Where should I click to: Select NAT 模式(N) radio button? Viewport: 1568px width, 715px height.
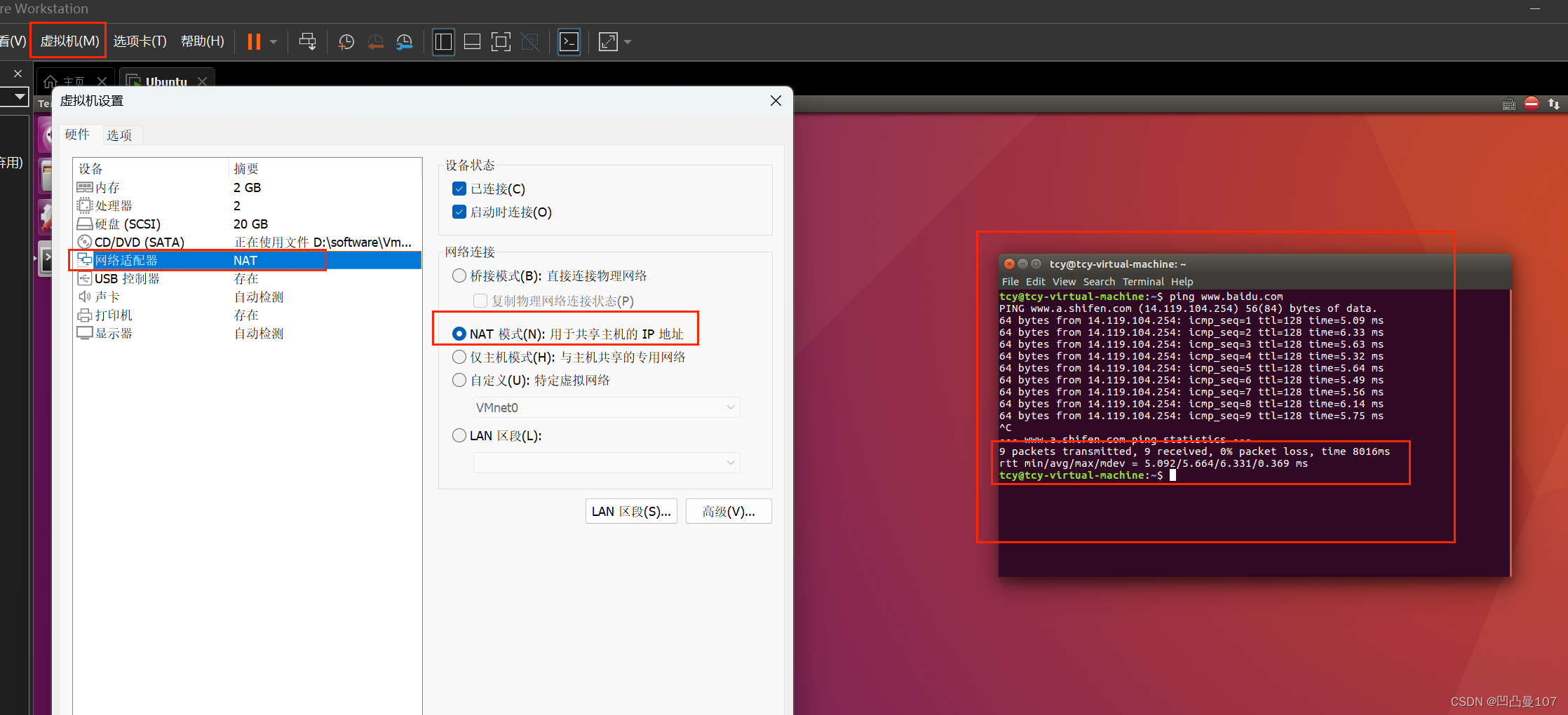459,334
